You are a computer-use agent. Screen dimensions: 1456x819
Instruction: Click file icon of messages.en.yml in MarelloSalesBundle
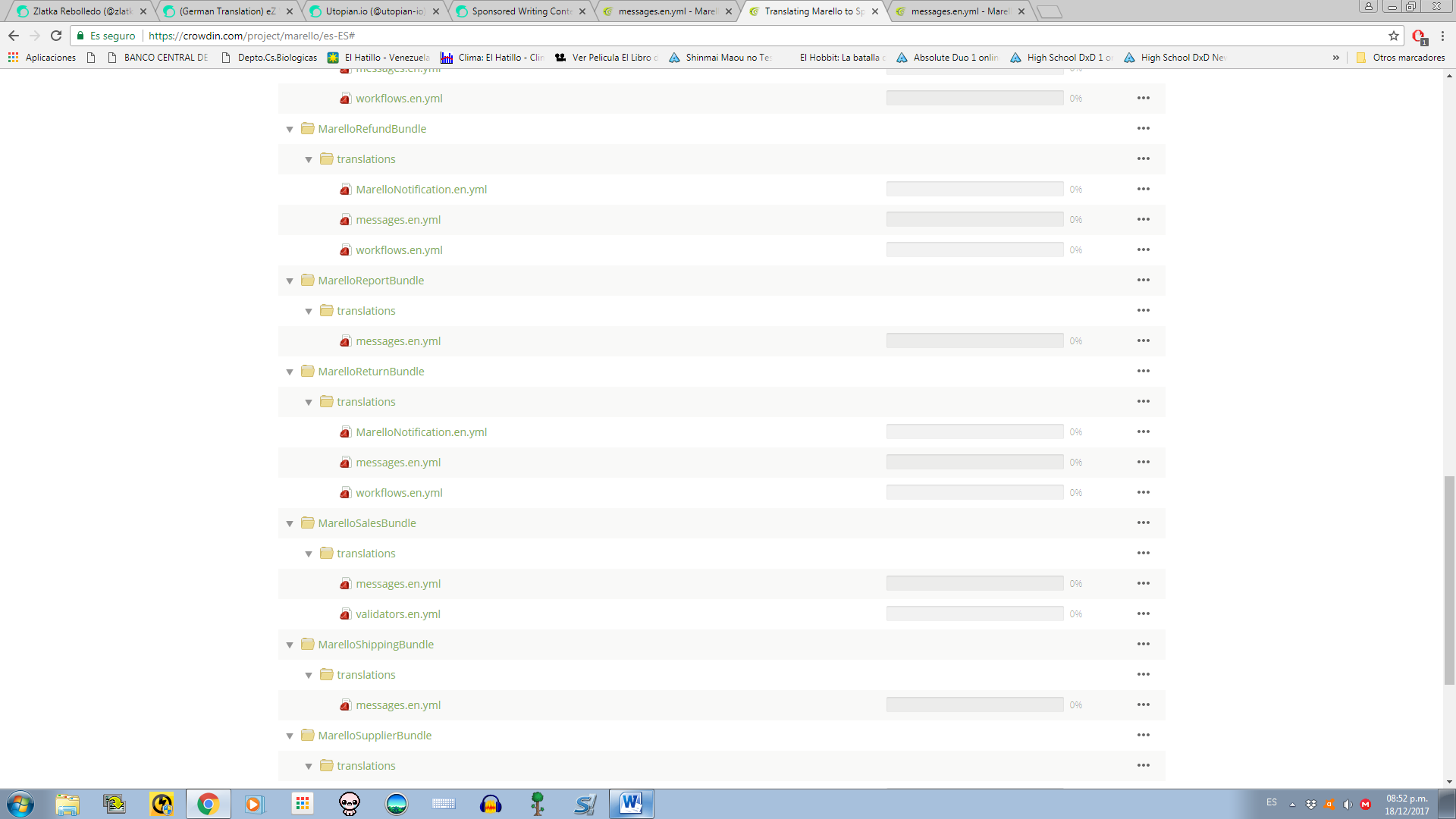(345, 584)
